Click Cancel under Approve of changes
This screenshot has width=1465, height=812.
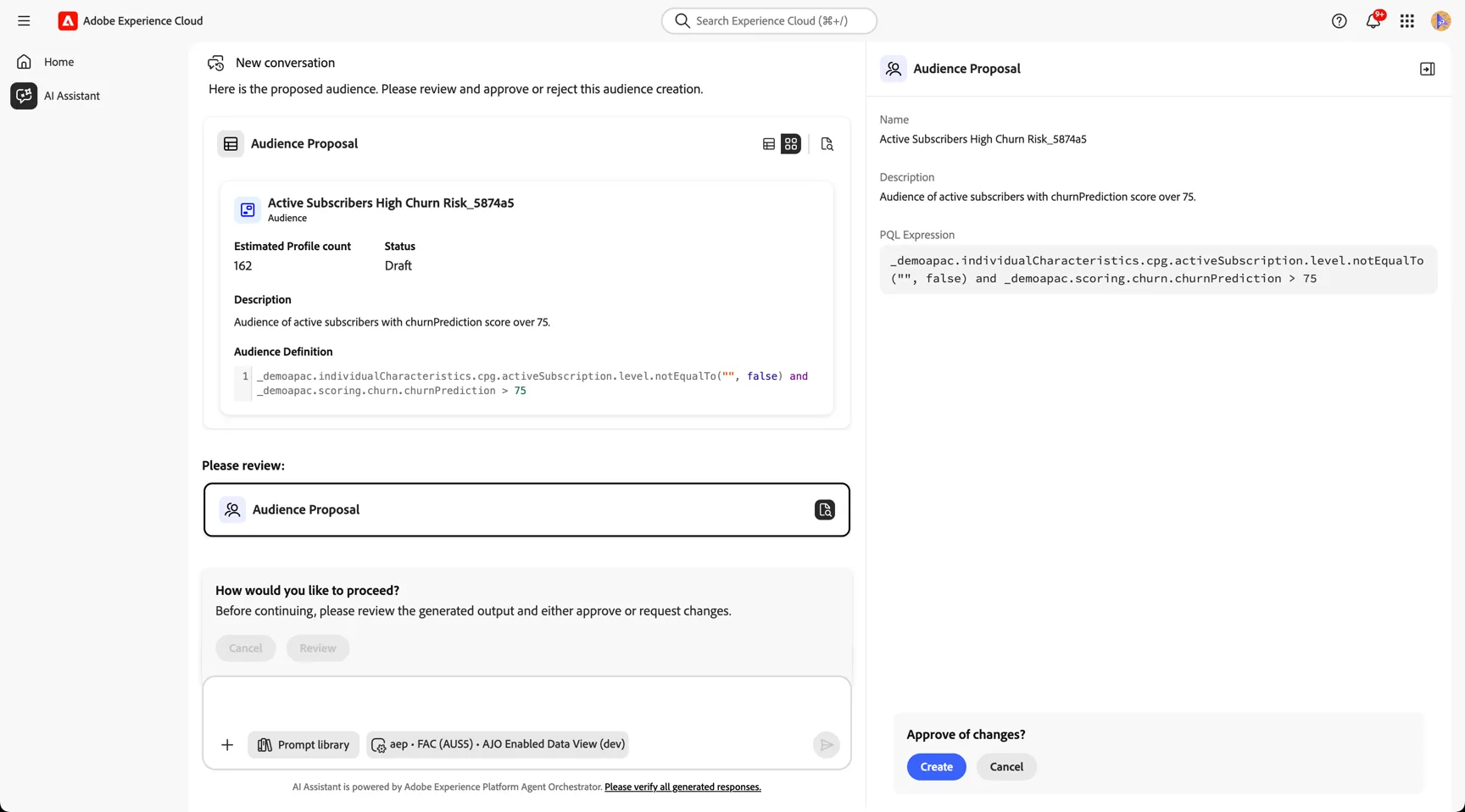pos(1006,767)
